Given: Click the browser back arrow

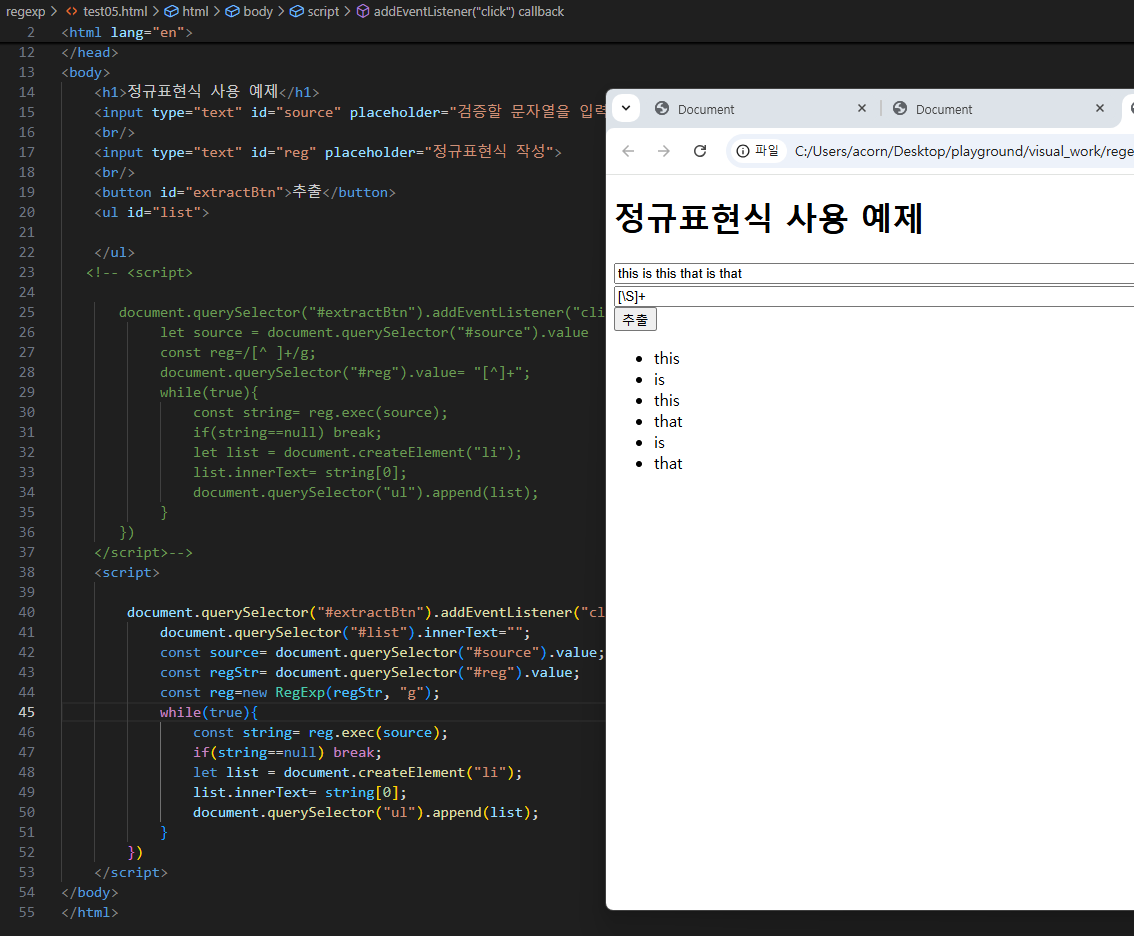Looking at the screenshot, I should point(628,151).
